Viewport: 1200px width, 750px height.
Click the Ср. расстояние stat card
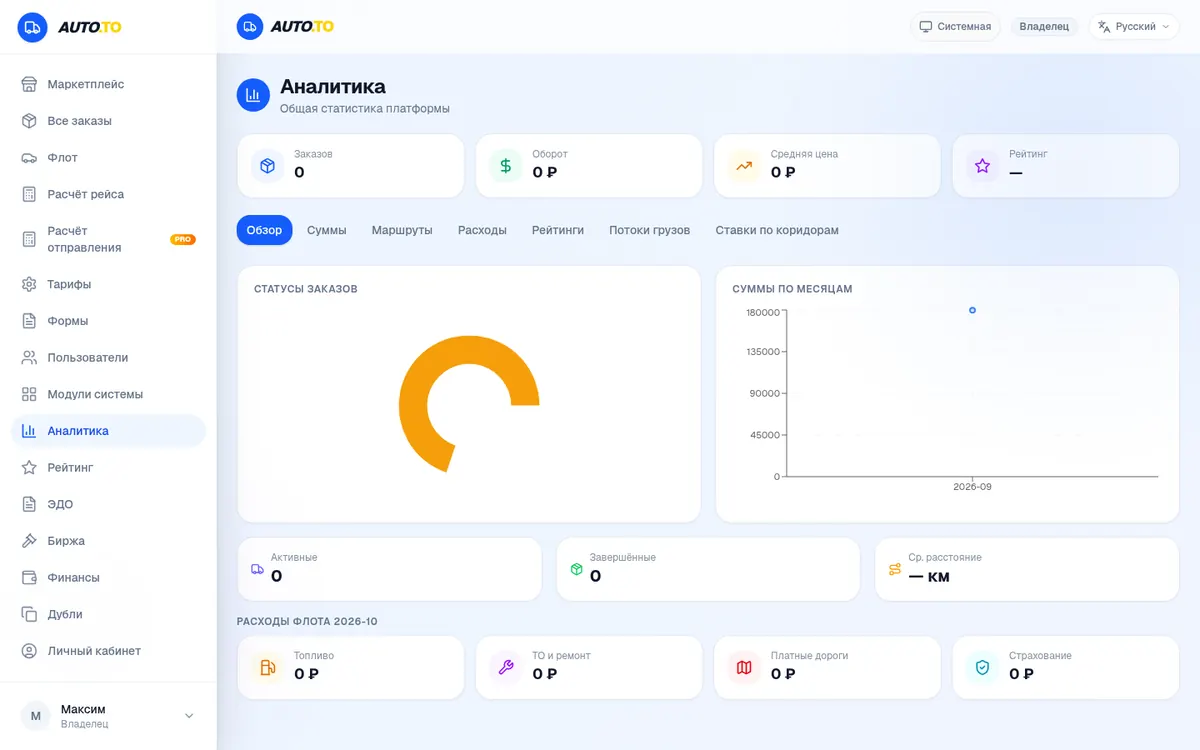pos(1027,570)
